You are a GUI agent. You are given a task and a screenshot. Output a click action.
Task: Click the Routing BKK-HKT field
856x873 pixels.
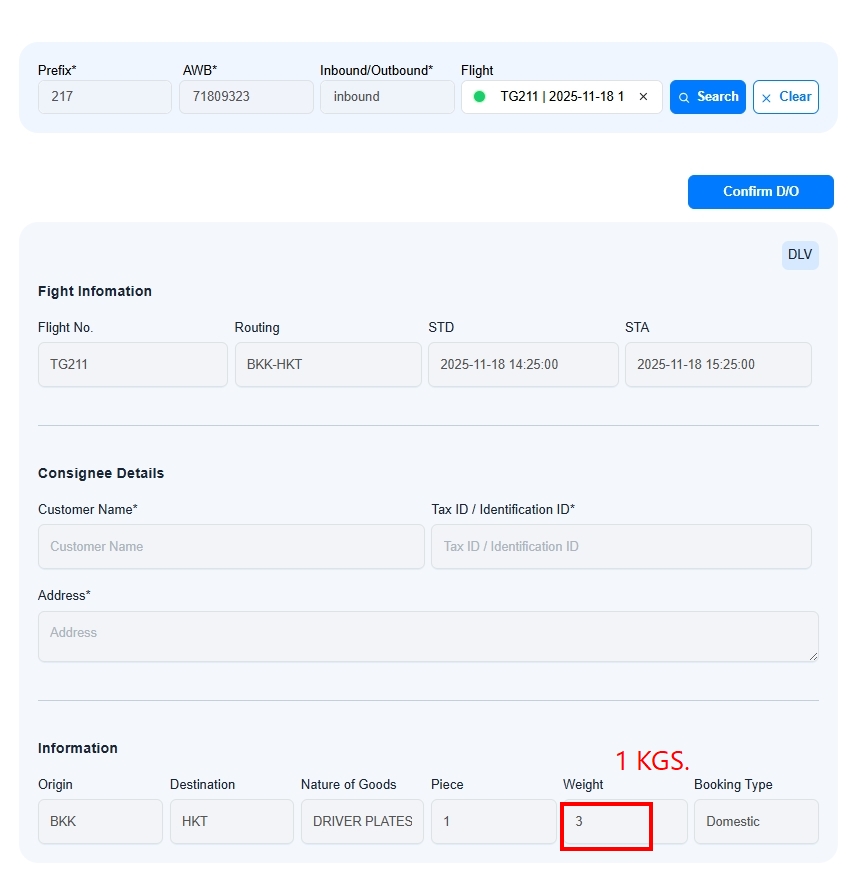point(328,365)
